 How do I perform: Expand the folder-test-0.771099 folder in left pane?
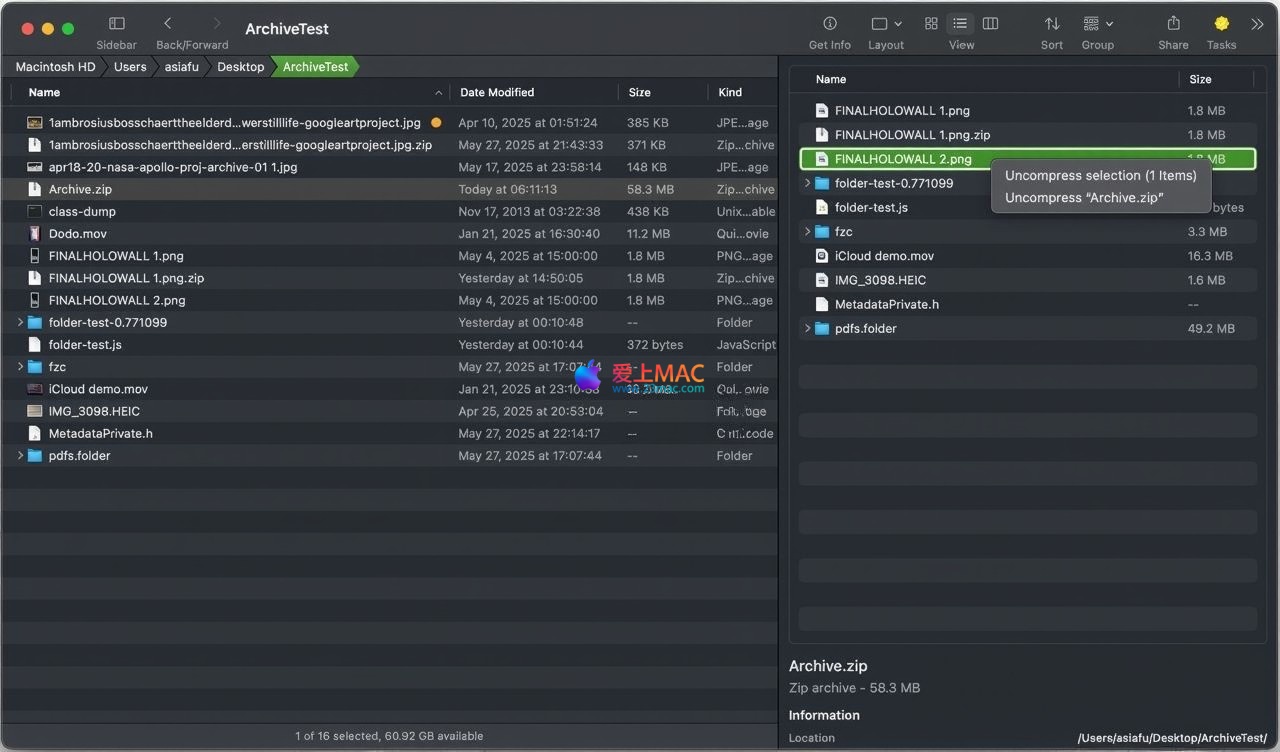[x=20, y=323]
